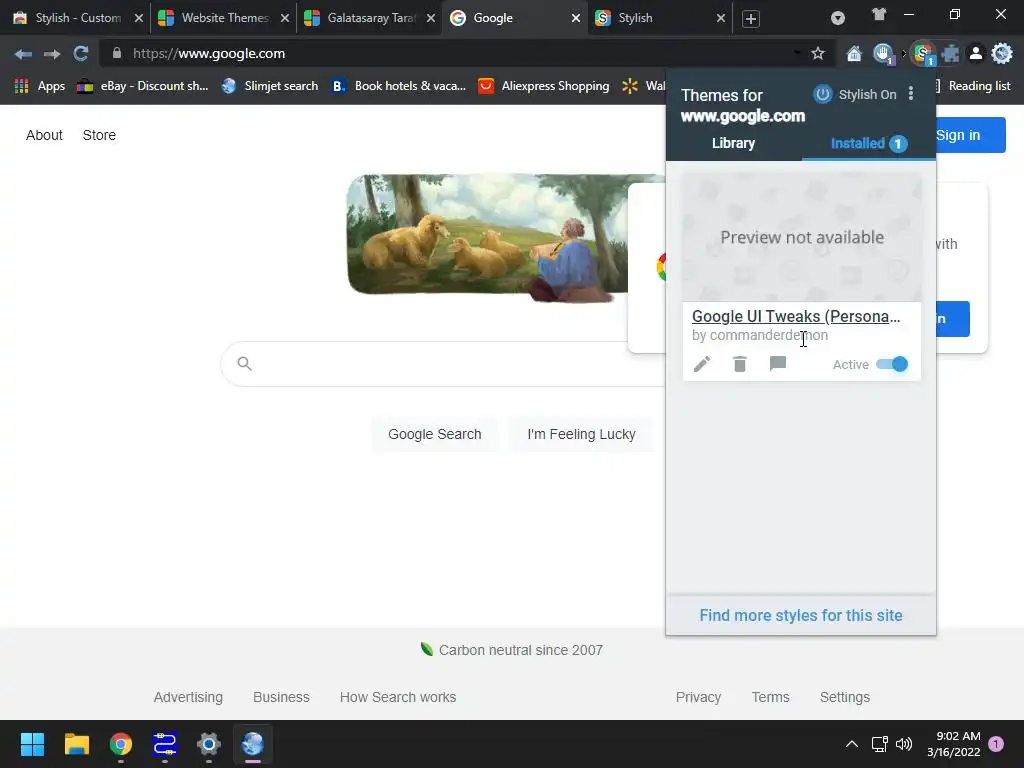Go back with the browser back arrow

[23, 54]
